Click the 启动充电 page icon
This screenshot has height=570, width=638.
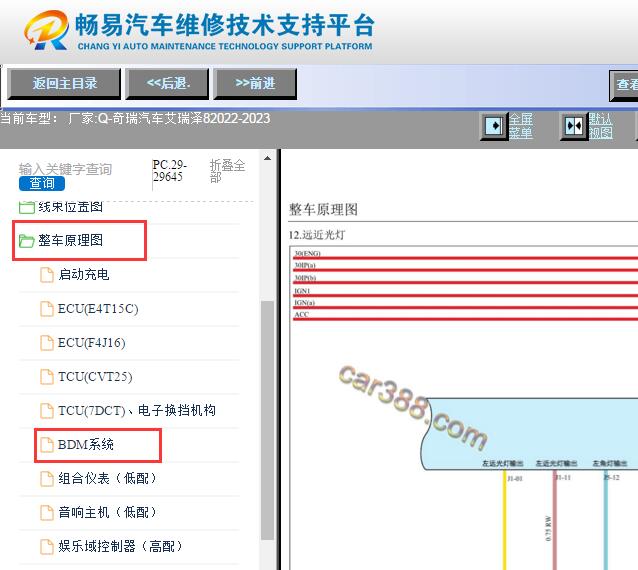coord(47,275)
